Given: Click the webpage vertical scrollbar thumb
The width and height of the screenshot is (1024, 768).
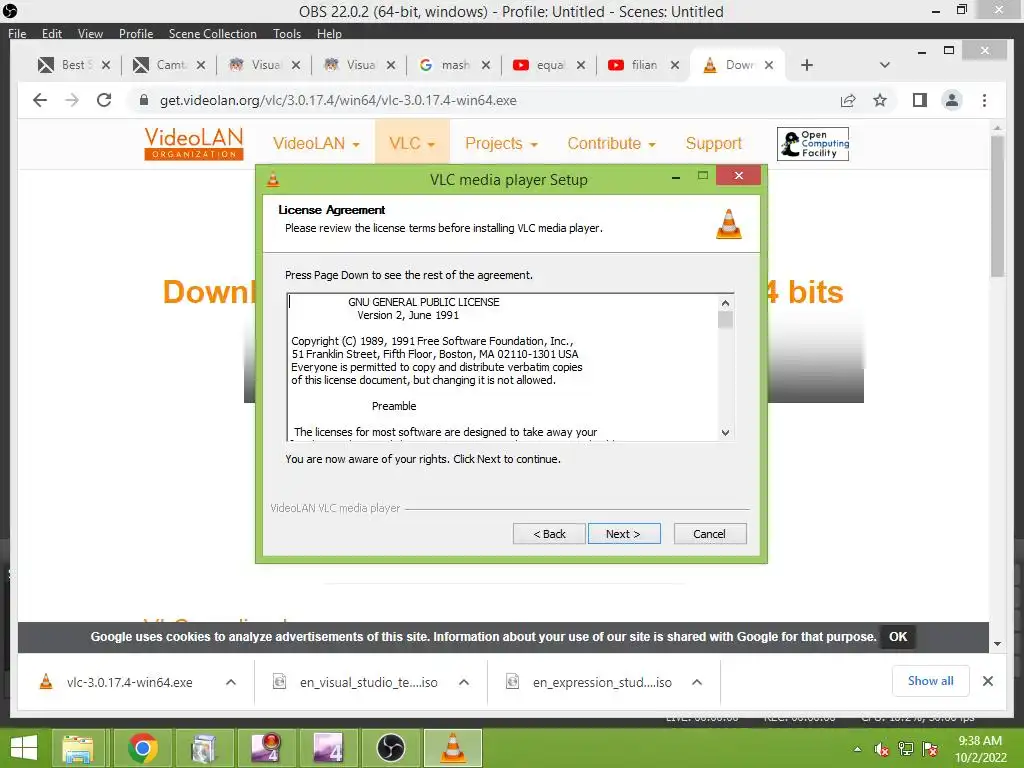Looking at the screenshot, I should point(997,206).
